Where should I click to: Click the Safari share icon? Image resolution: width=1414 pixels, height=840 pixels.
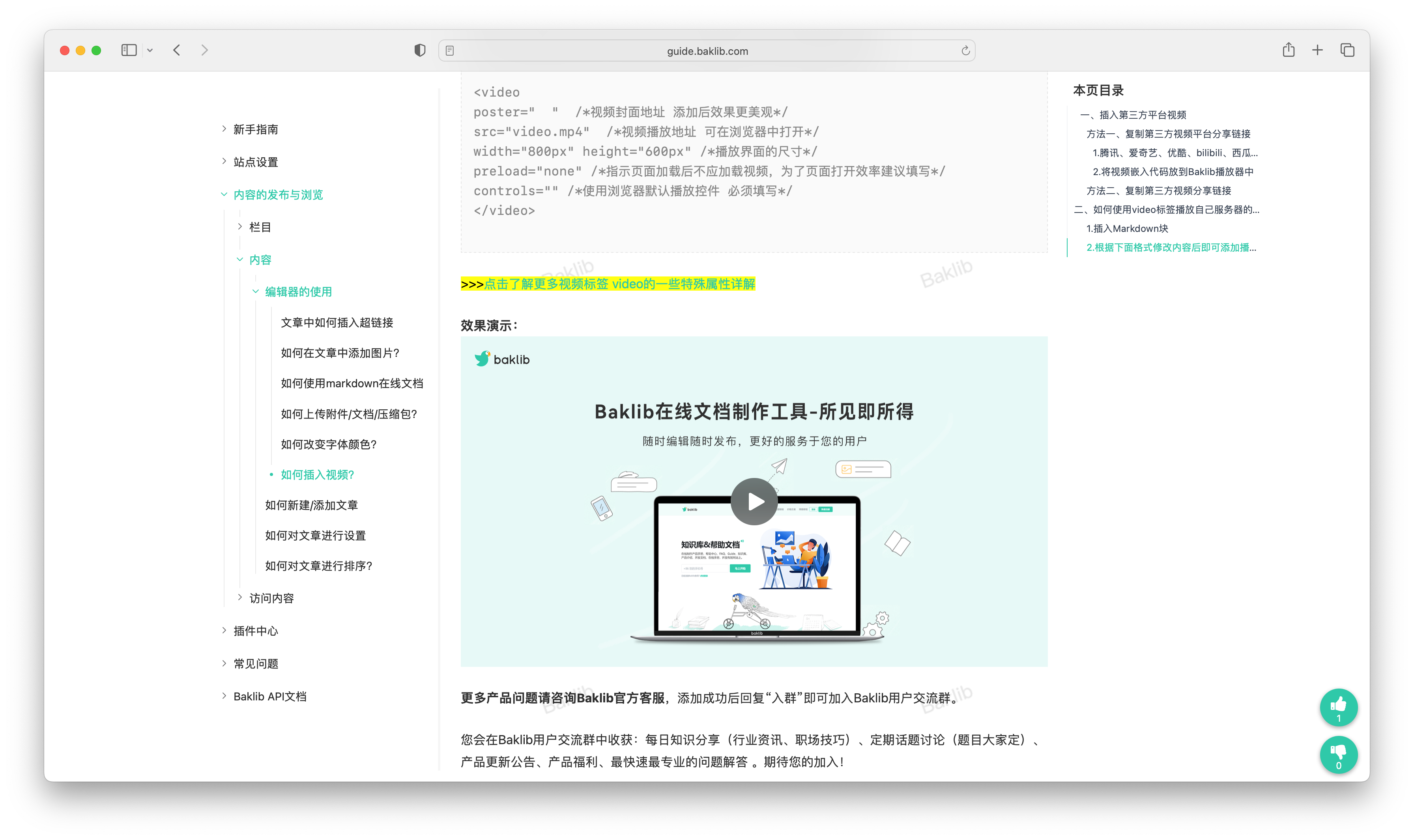click(x=1288, y=50)
